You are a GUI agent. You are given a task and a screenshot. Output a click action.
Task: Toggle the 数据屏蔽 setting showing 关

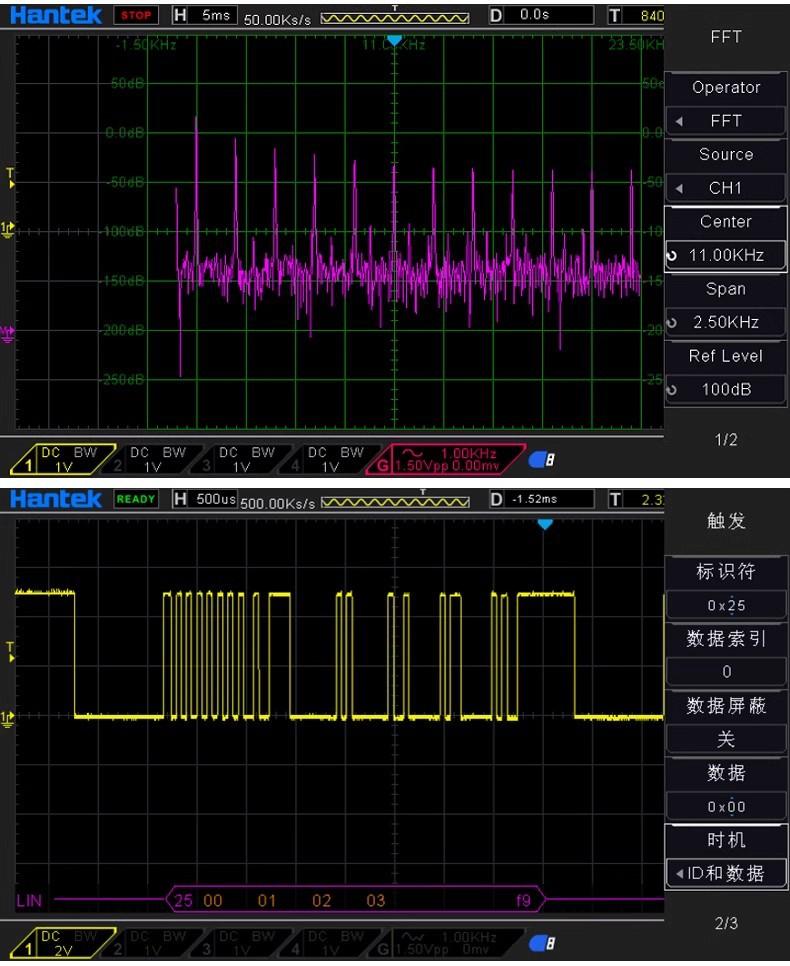726,739
